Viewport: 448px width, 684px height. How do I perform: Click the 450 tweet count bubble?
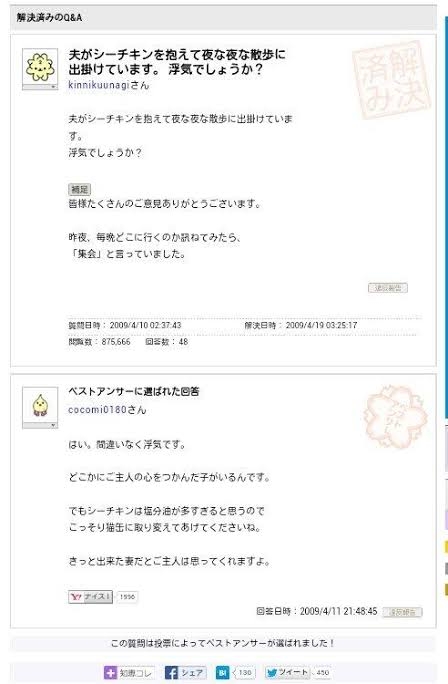pyautogui.click(x=322, y=672)
